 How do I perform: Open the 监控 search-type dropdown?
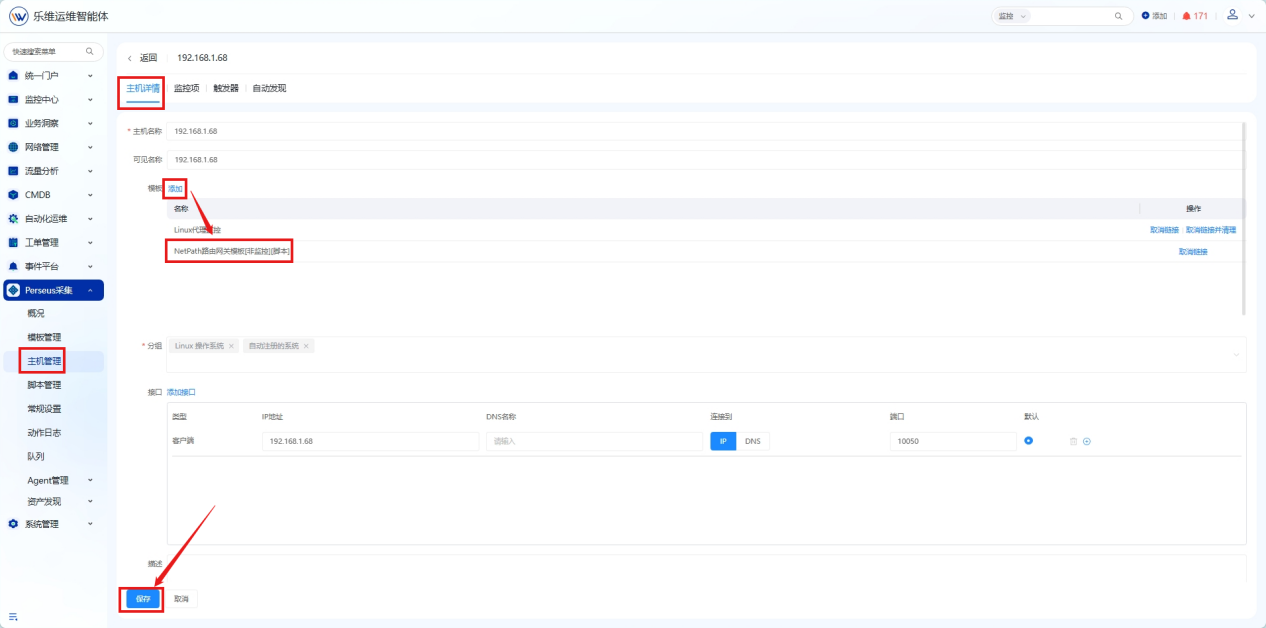coord(1010,16)
